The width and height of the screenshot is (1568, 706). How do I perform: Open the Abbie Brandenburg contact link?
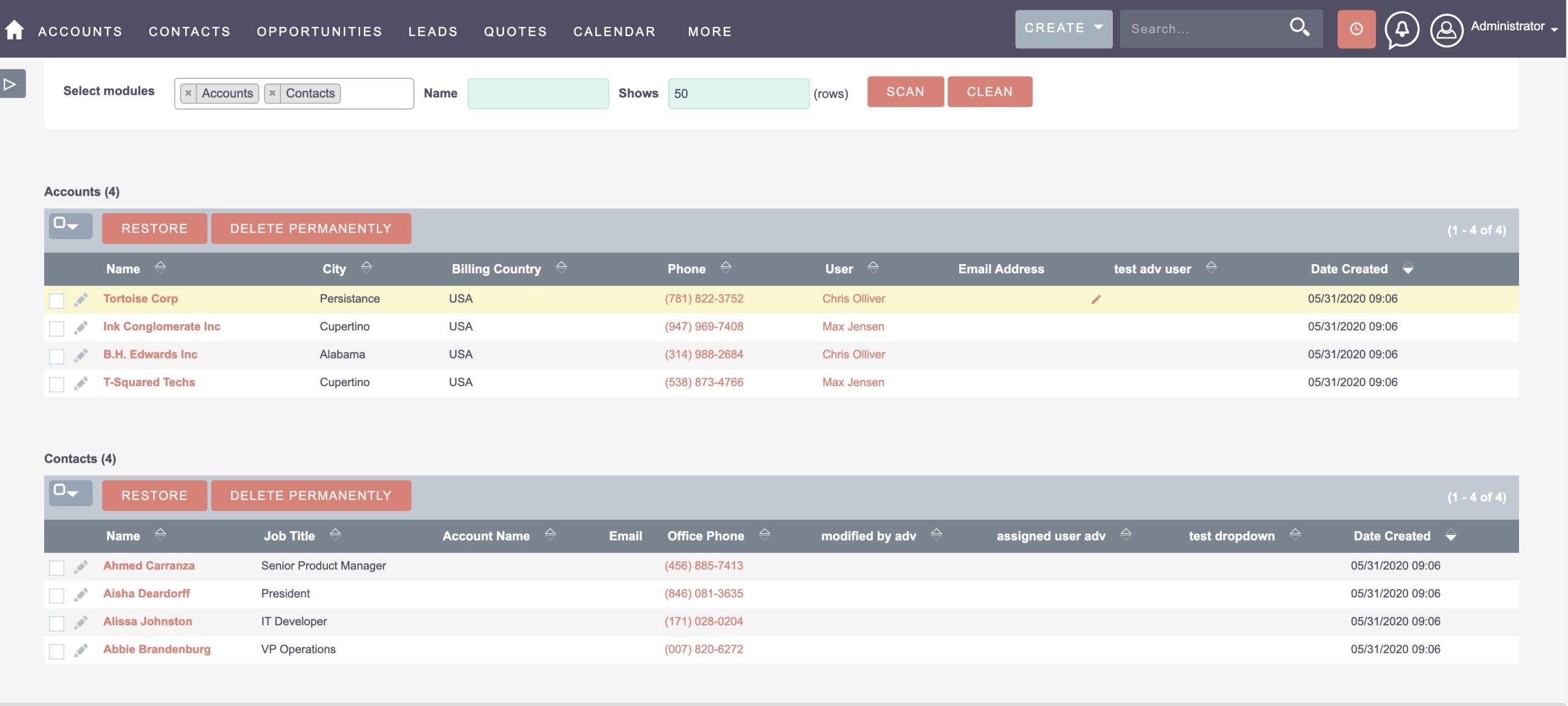pos(157,649)
